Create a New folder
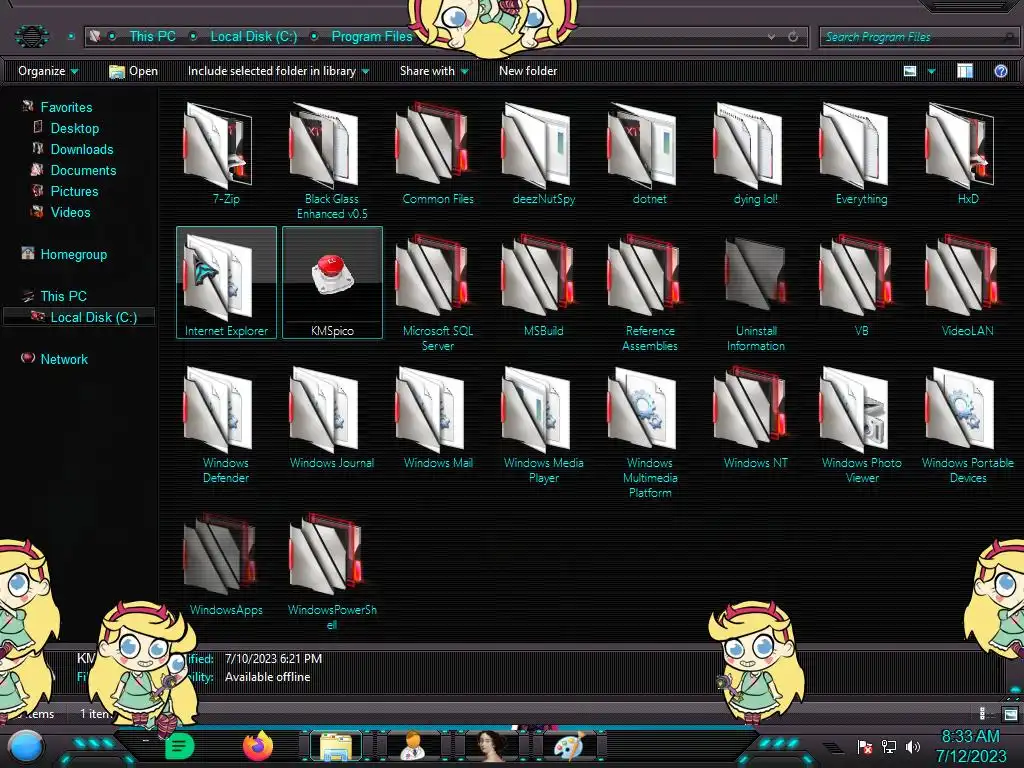This screenshot has height=768, width=1024. pyautogui.click(x=528, y=71)
